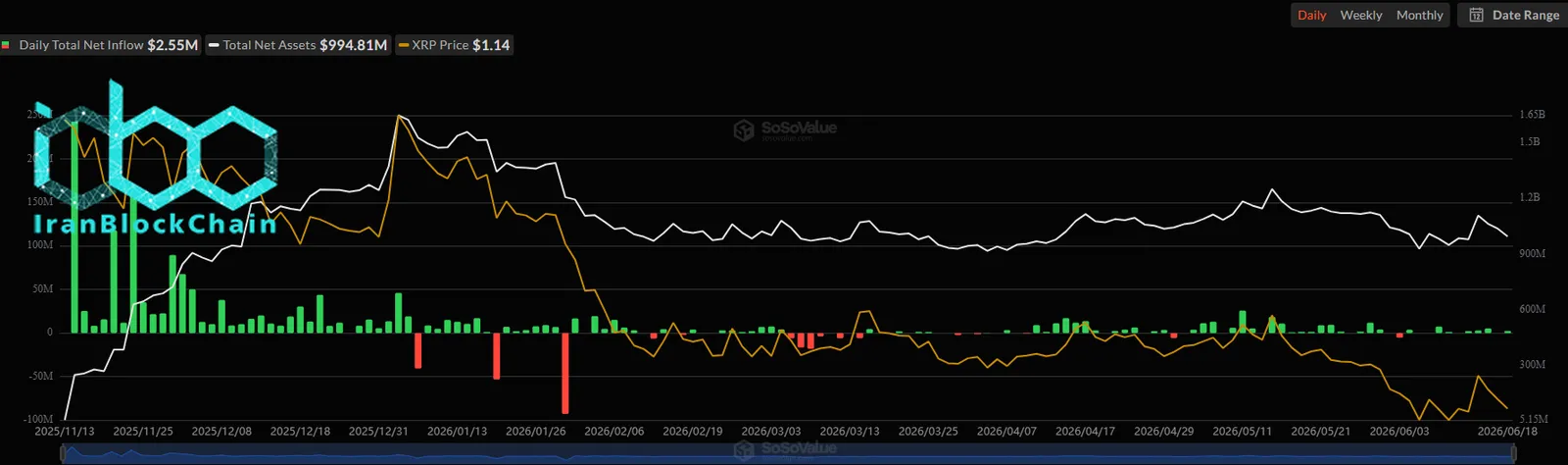Click the calendar icon beside Date Range
The width and height of the screenshot is (1568, 465).
coord(1476,15)
